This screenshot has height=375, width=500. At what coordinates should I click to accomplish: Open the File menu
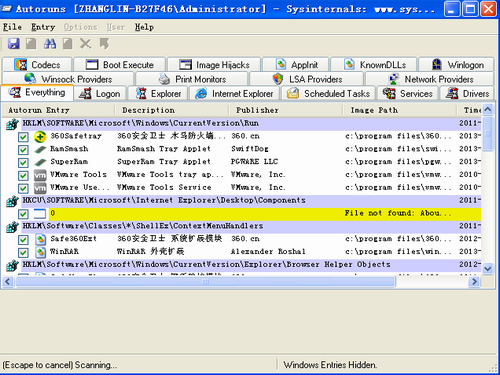(x=12, y=27)
